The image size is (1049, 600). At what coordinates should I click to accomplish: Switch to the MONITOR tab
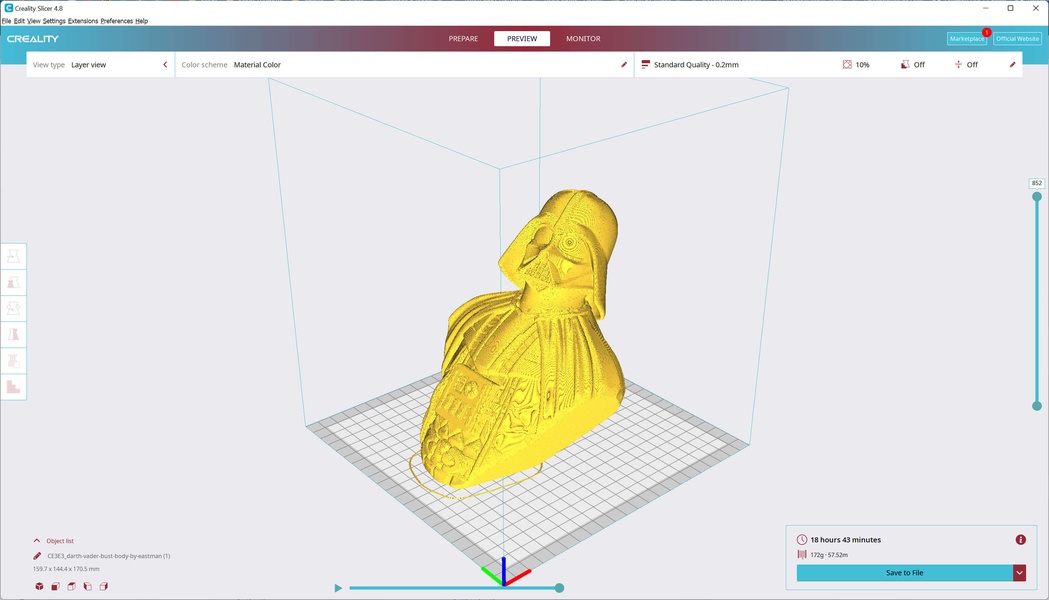582,38
